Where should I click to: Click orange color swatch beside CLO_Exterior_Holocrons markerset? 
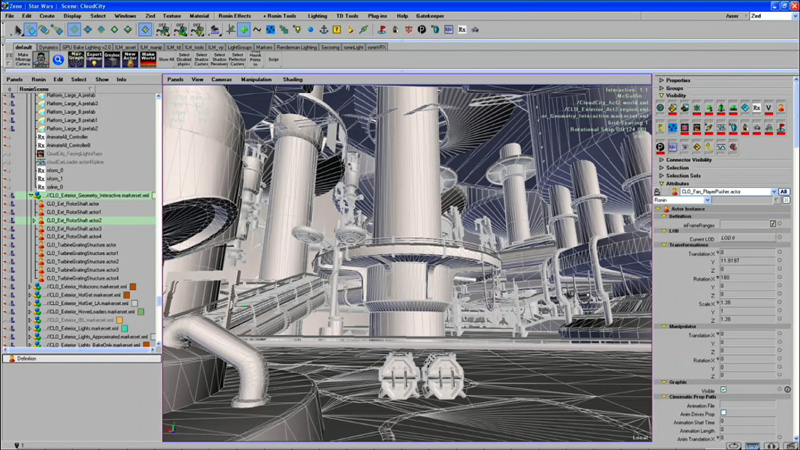click(x=132, y=285)
